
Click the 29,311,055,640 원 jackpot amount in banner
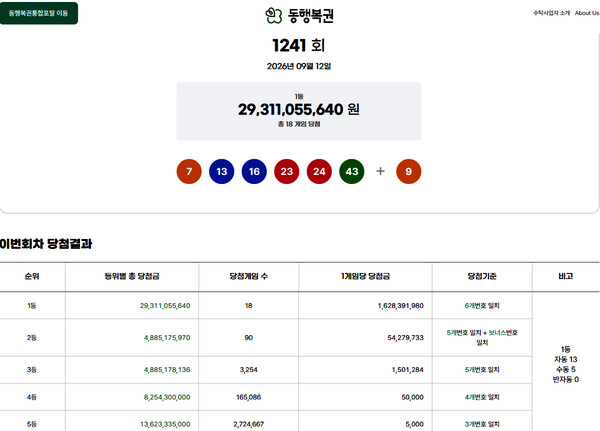(299, 109)
